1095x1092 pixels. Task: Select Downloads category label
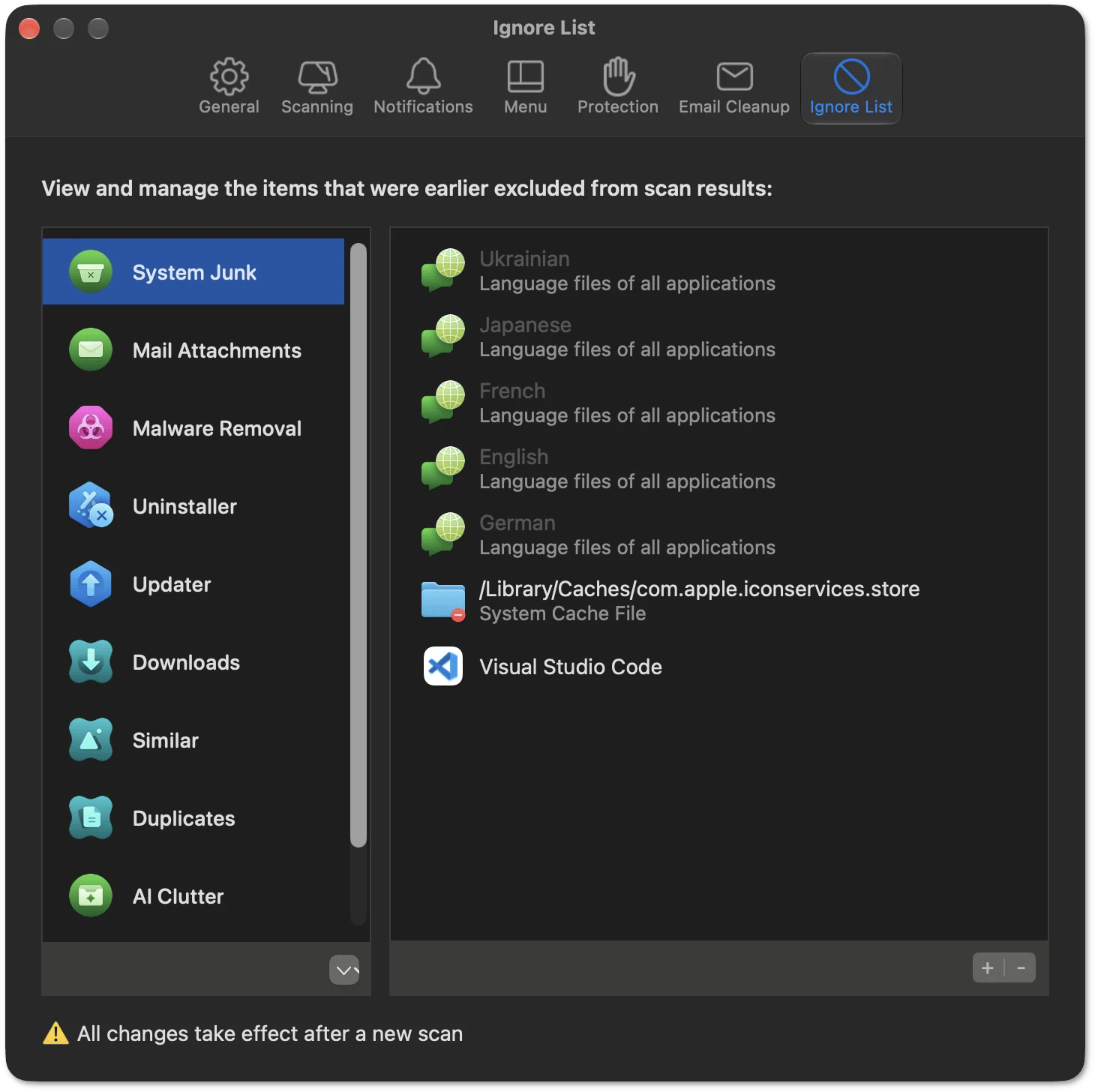[x=186, y=662]
